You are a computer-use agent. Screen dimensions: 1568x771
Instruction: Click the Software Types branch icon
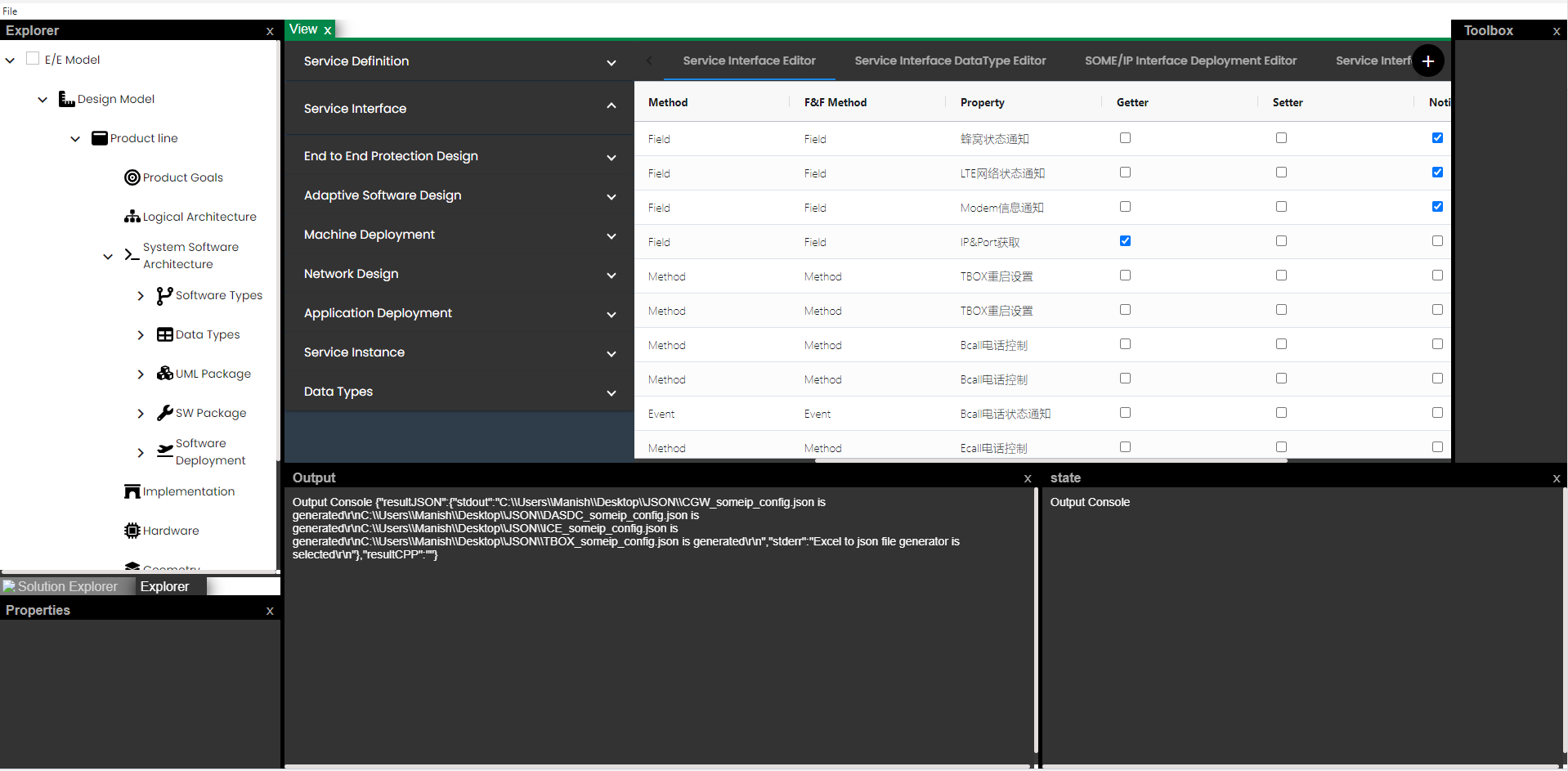tap(165, 295)
